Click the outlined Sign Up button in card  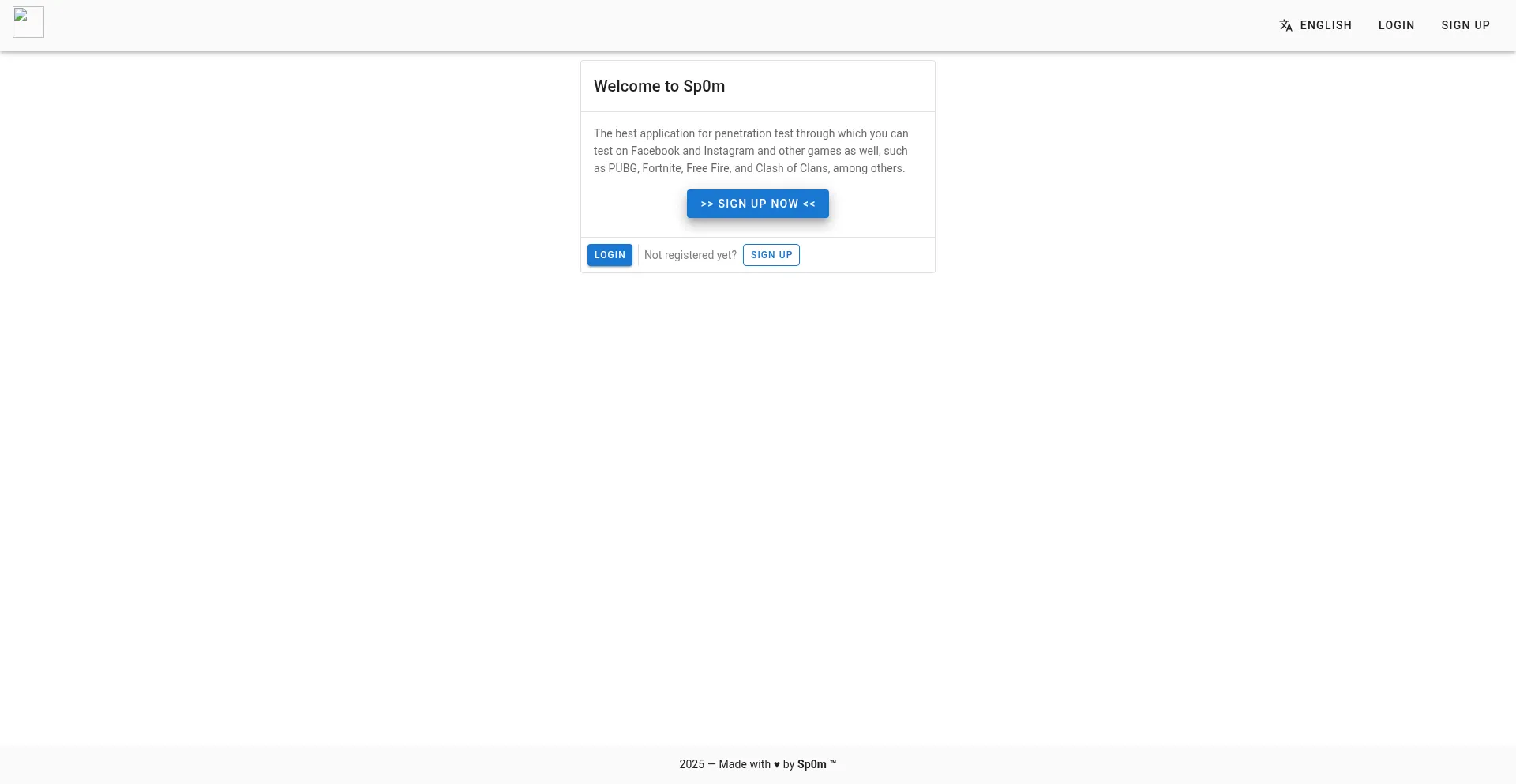(x=771, y=255)
